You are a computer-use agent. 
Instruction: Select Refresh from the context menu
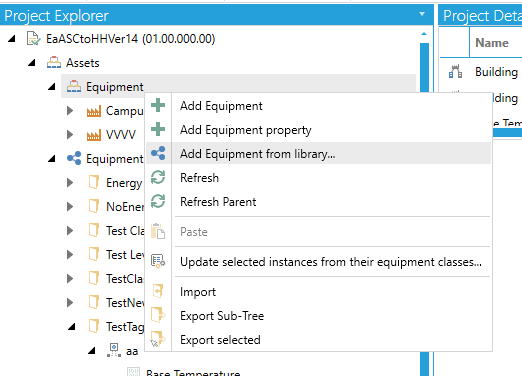click(x=199, y=178)
